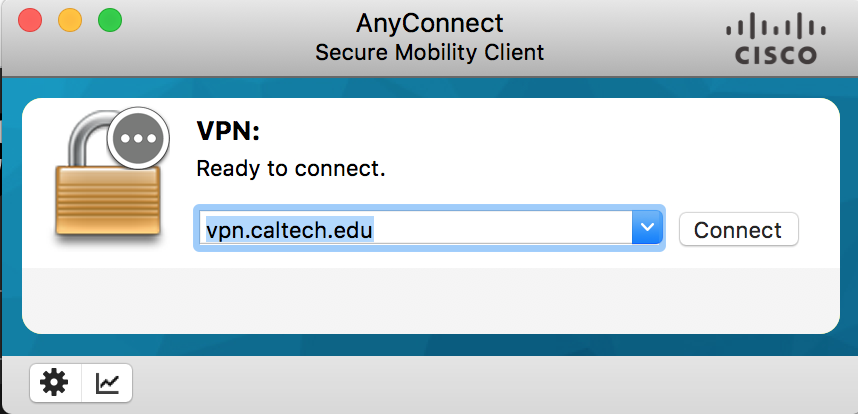858x414 pixels.
Task: Click the empty gray message area below server field
Action: pyautogui.click(x=430, y=298)
